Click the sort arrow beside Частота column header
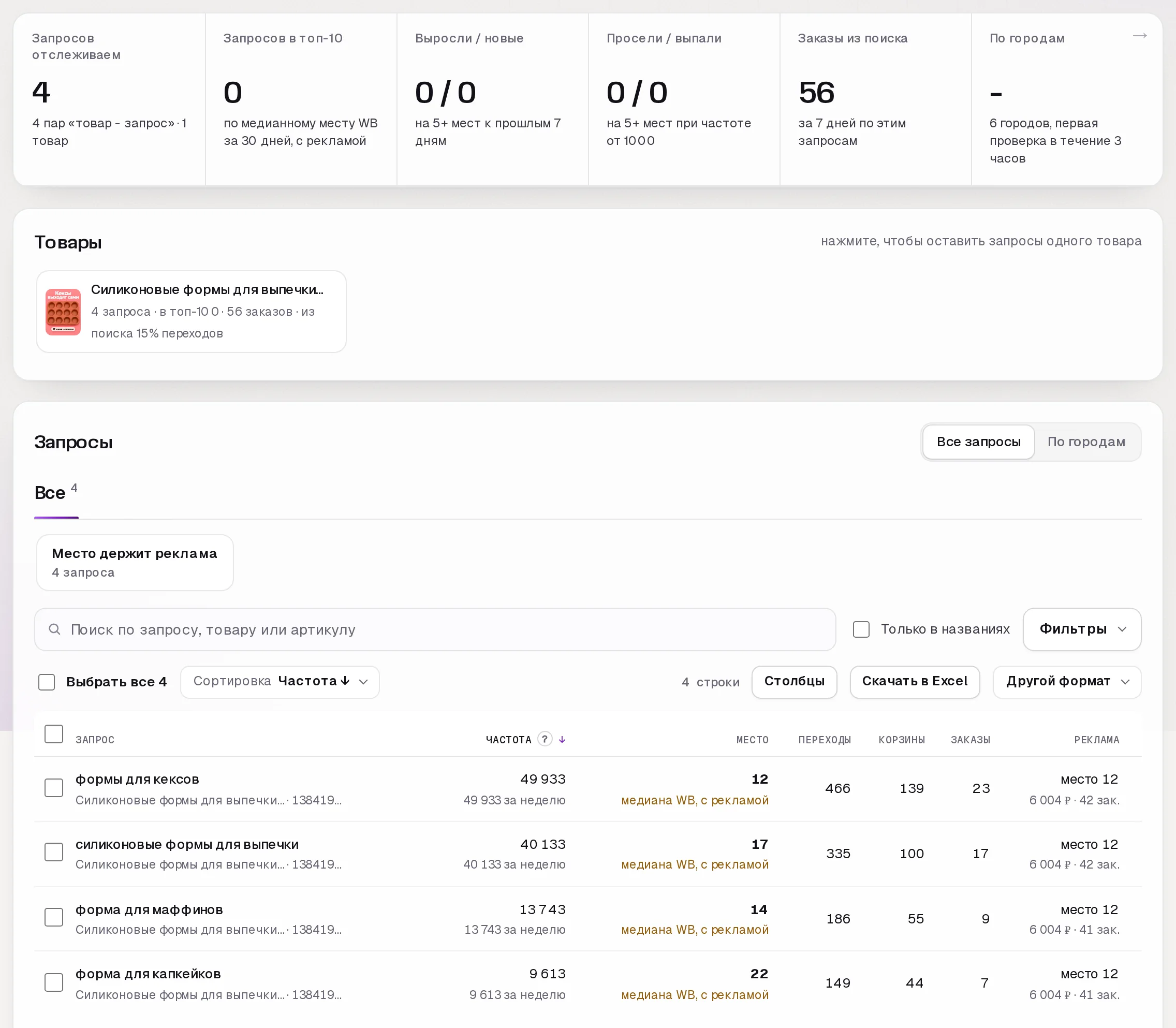This screenshot has width=1176, height=1028. coord(562,740)
